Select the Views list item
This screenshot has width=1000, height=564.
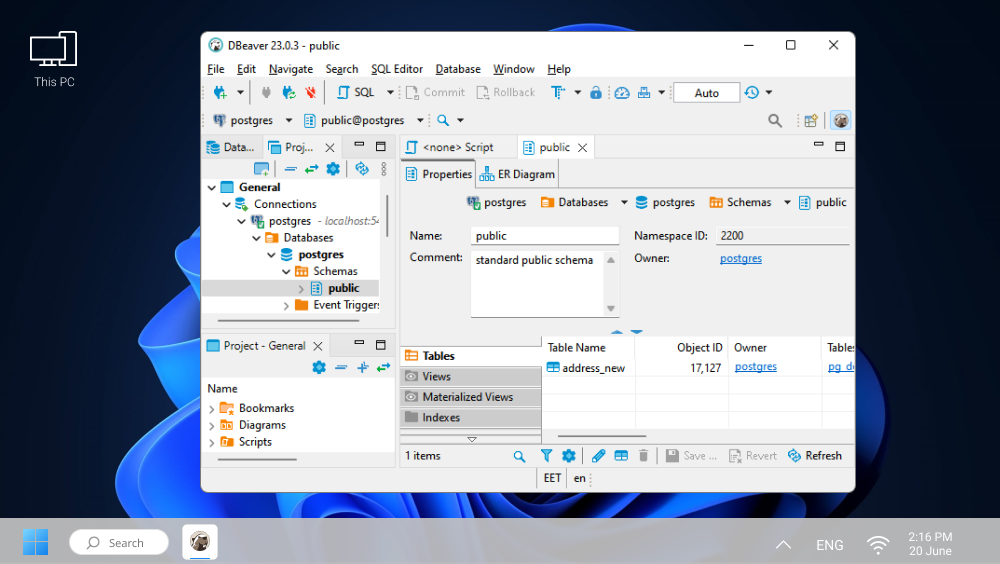click(471, 376)
